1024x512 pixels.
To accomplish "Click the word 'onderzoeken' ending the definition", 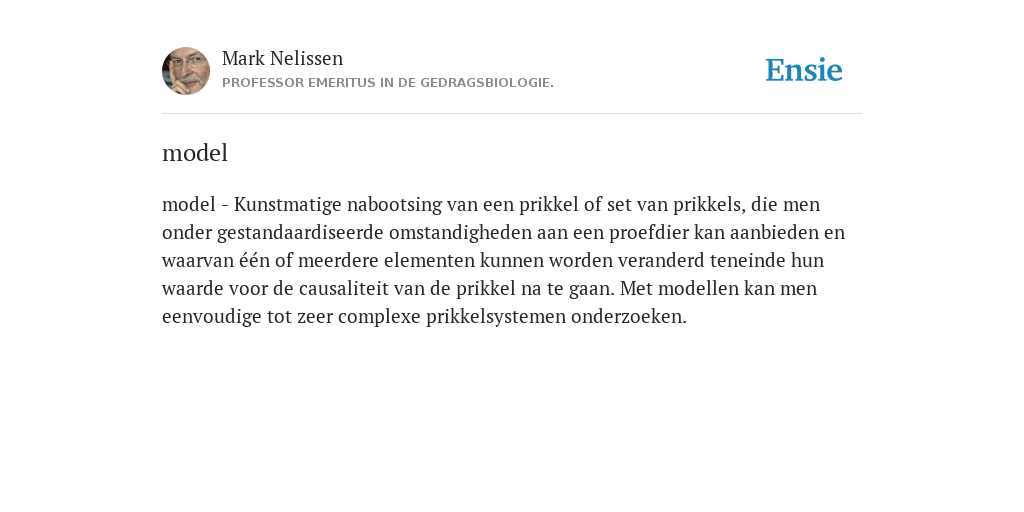I will [x=626, y=317].
